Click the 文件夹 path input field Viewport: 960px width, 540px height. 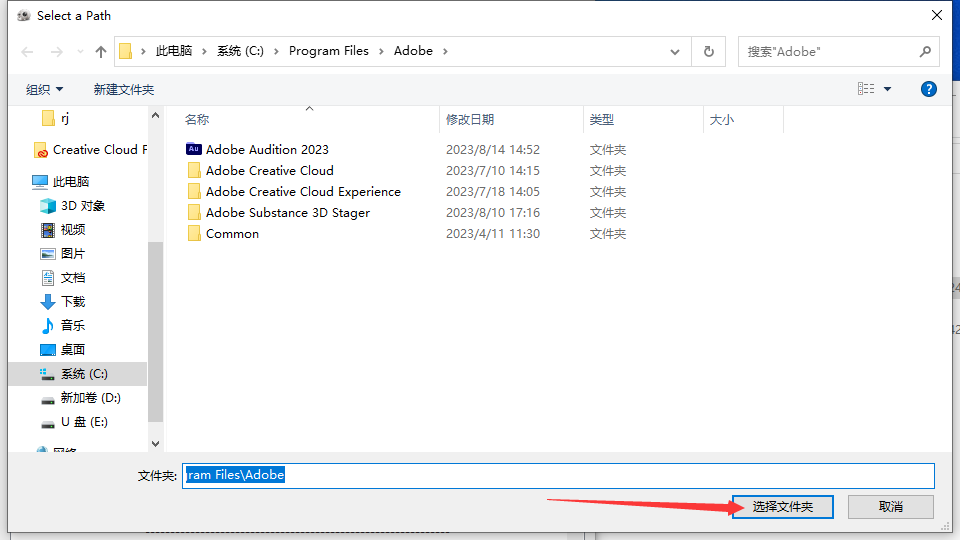coord(558,476)
